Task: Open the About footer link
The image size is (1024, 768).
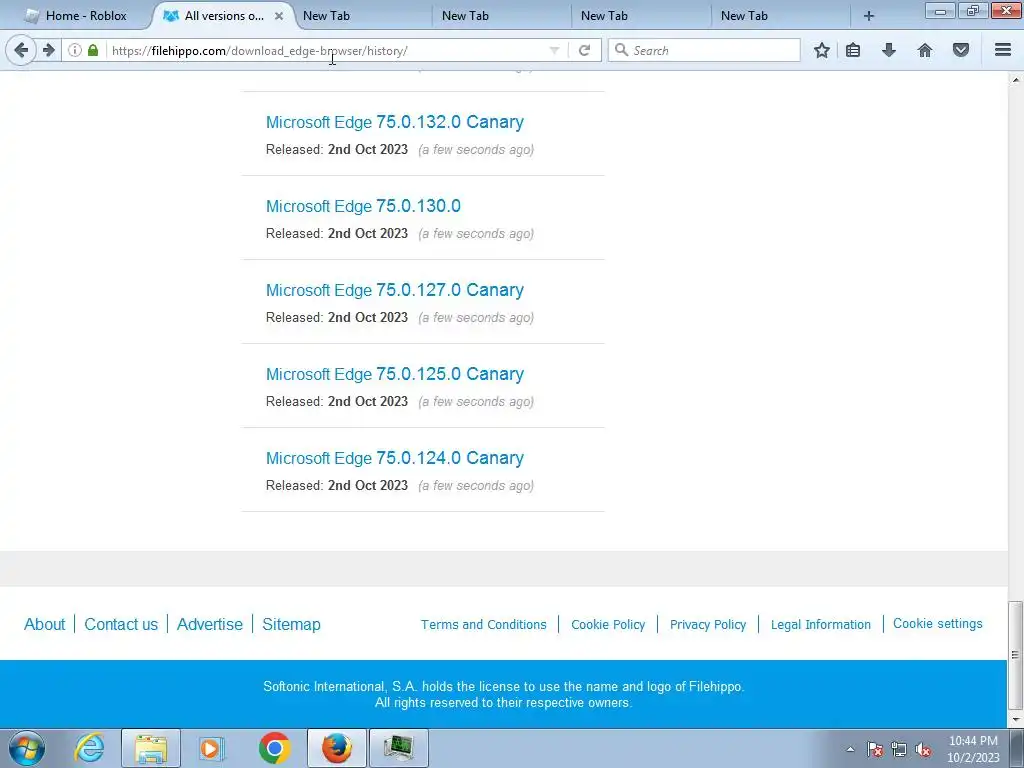Action: [44, 624]
